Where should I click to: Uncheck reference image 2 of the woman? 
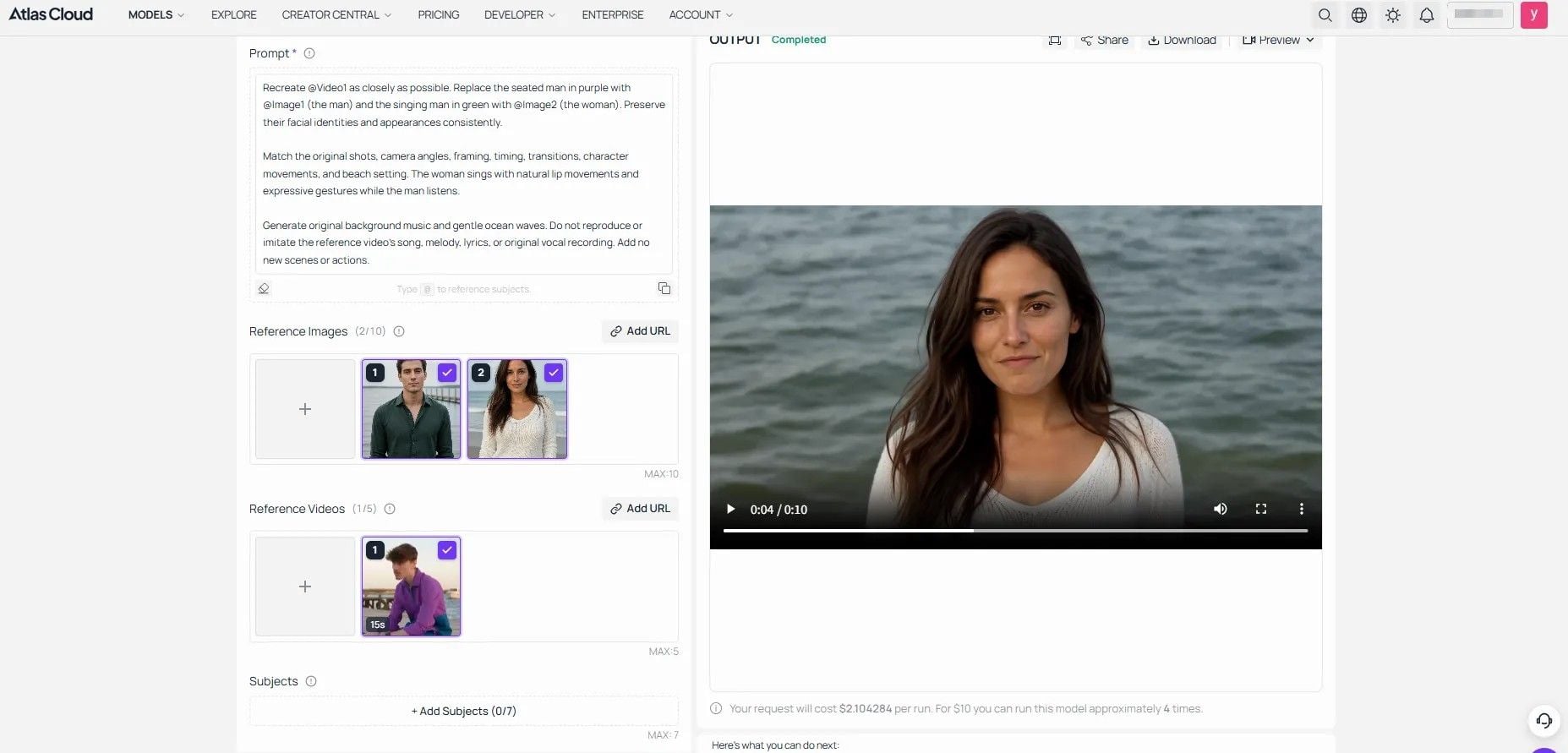(554, 372)
